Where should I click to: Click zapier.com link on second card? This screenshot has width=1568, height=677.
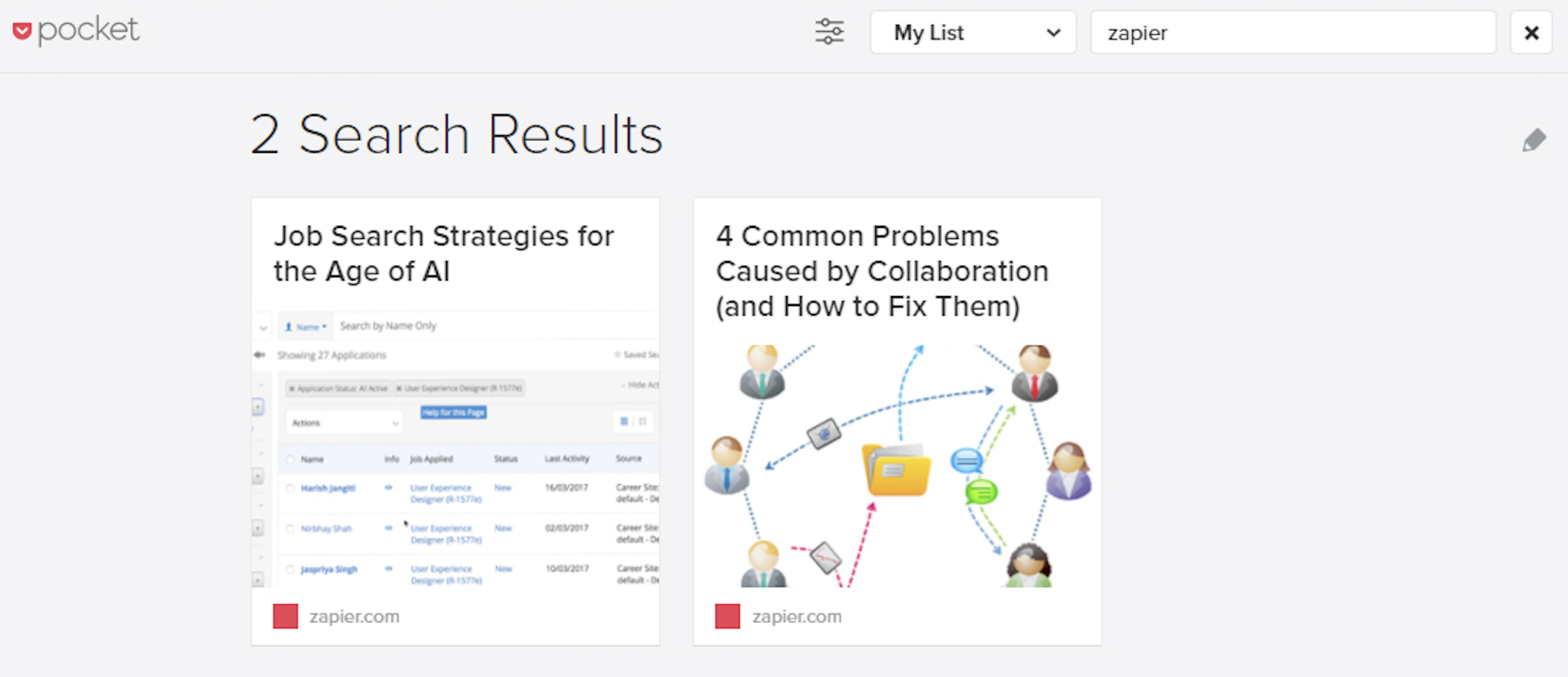click(x=797, y=617)
